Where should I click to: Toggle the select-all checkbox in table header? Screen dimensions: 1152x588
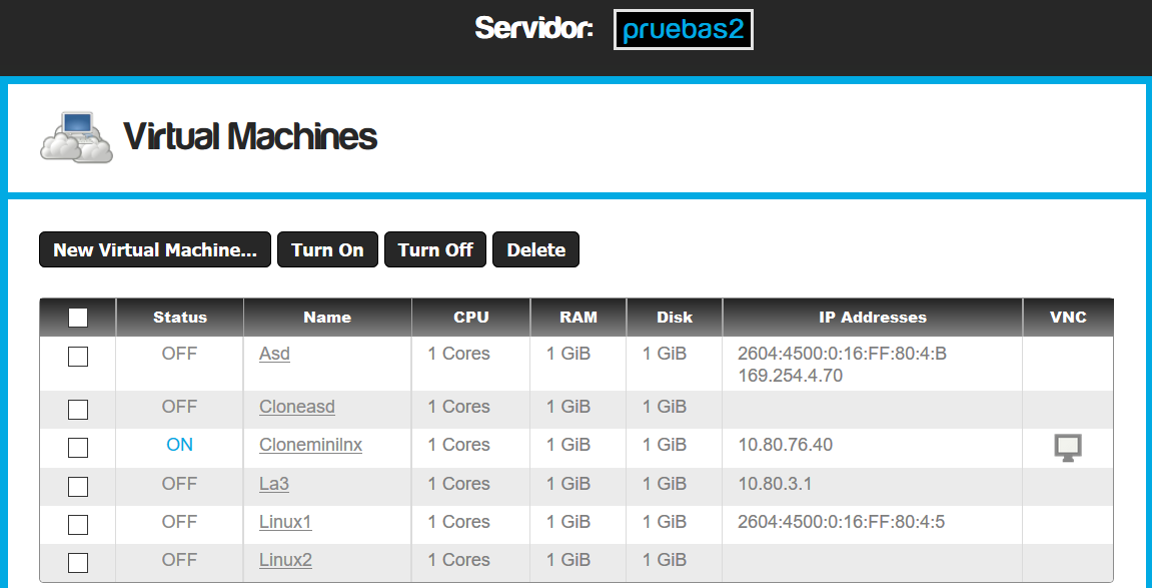77,318
